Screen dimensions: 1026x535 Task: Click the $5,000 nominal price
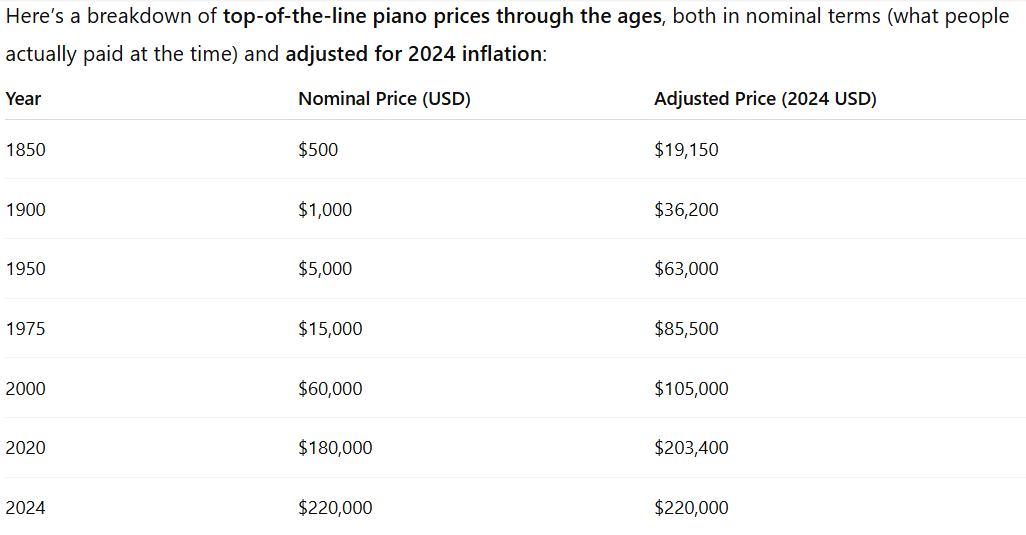click(x=325, y=269)
